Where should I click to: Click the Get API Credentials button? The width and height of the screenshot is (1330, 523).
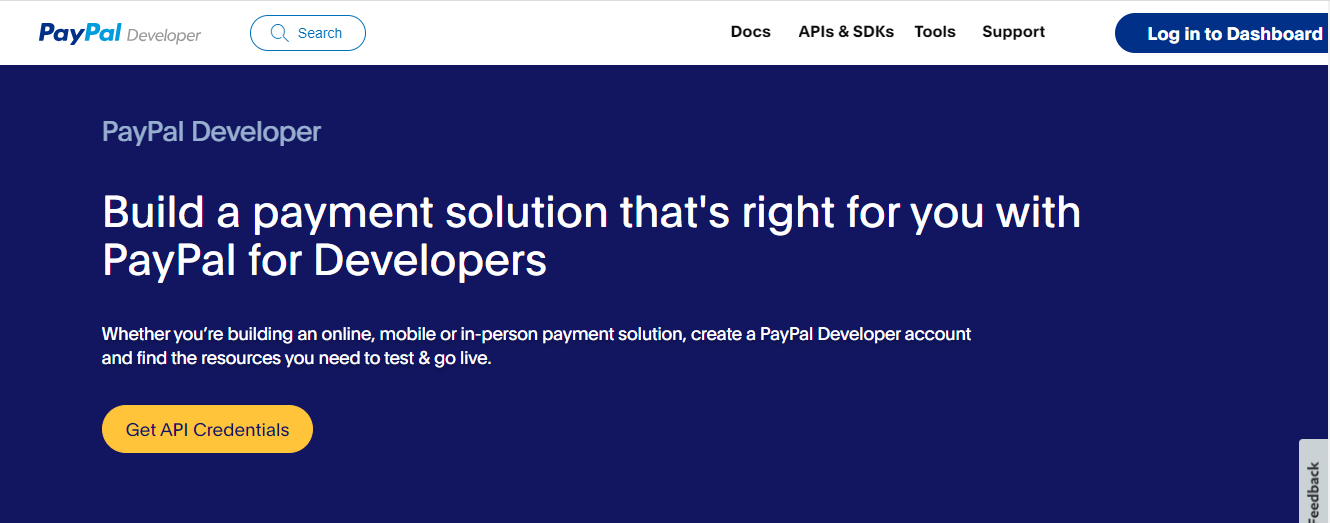tap(207, 429)
